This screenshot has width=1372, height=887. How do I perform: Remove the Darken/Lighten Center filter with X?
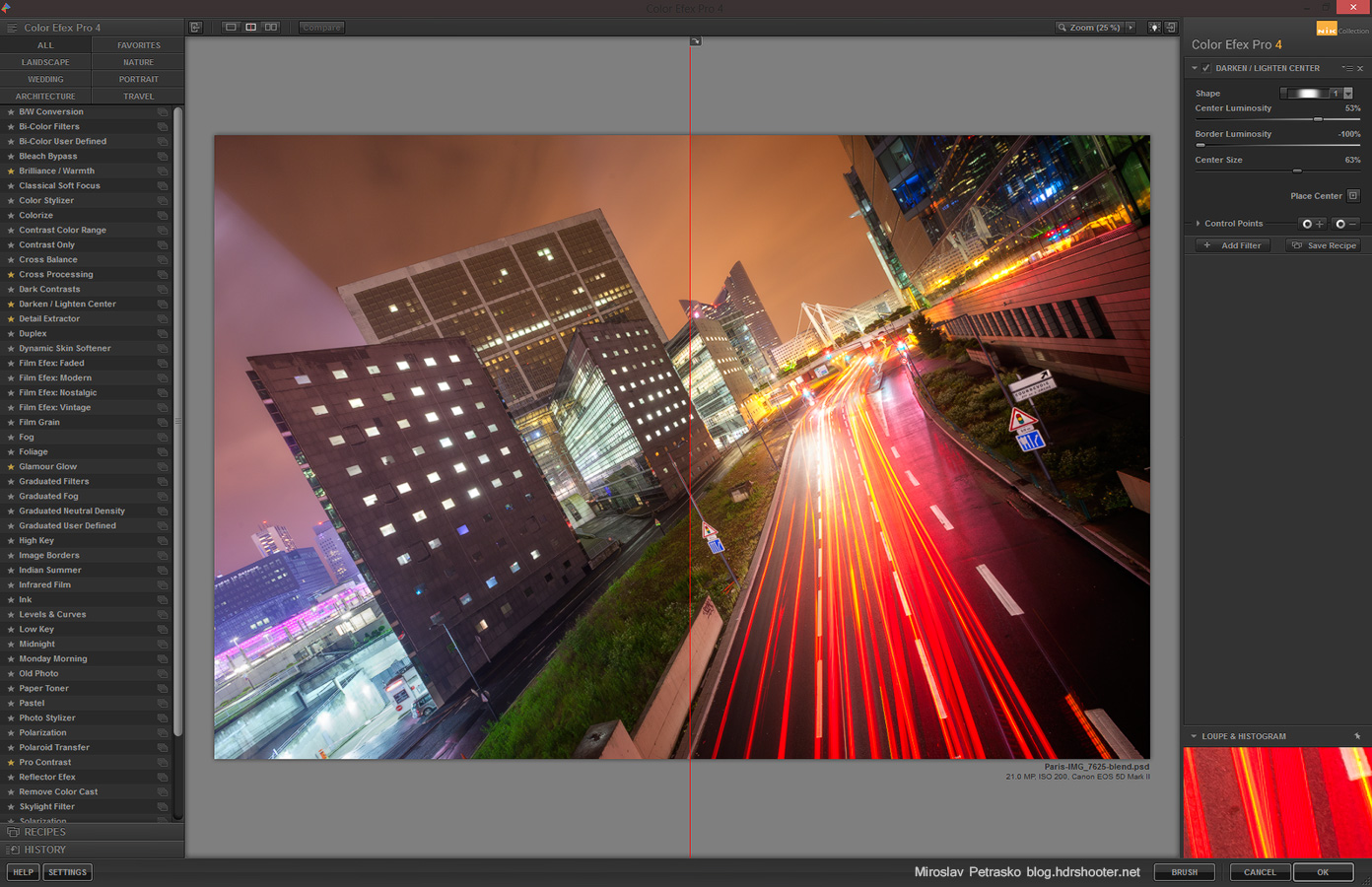pyautogui.click(x=1360, y=68)
